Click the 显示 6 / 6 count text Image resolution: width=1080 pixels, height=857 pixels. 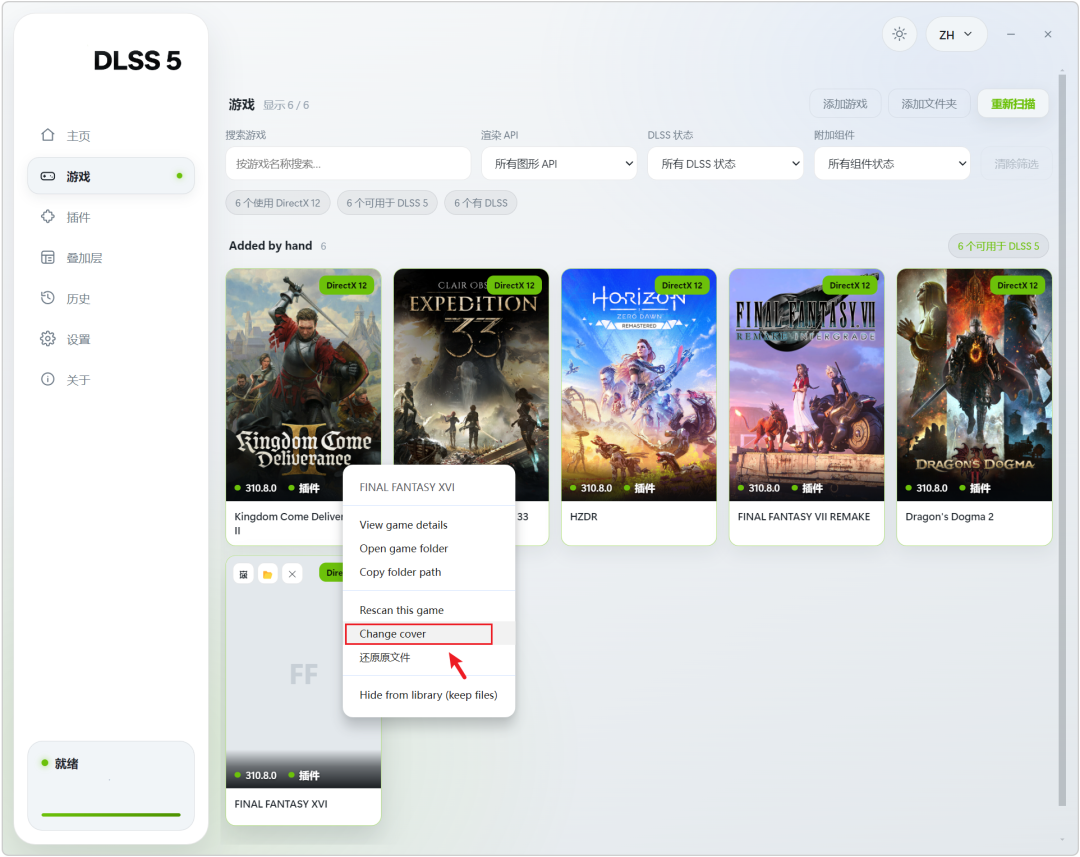tap(286, 105)
